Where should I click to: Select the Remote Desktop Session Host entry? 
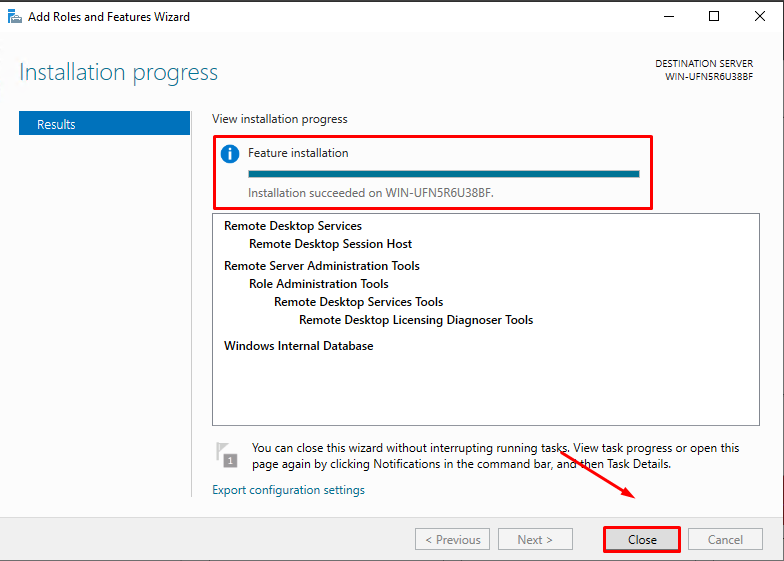(x=330, y=244)
